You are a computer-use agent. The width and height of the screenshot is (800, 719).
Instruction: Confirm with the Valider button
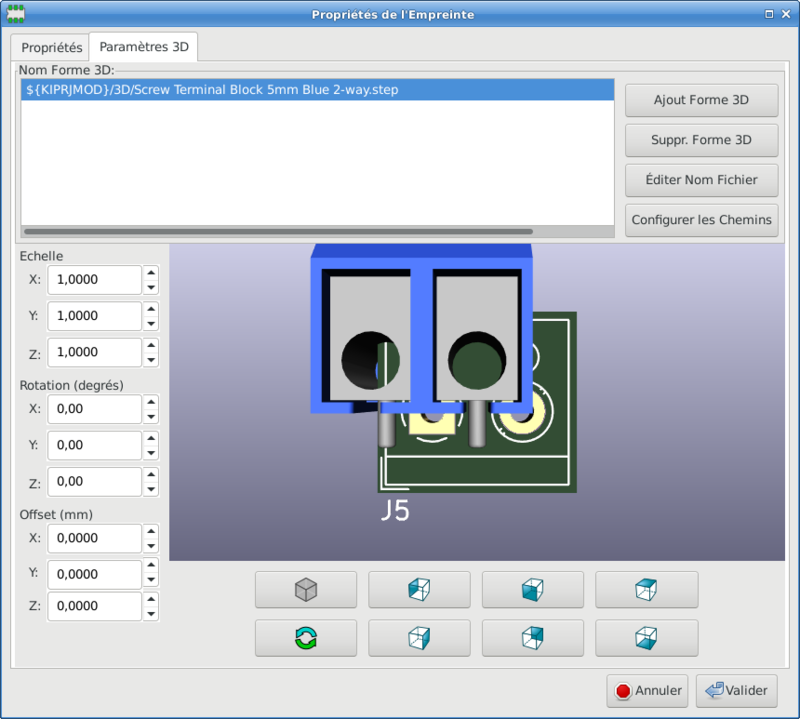coord(737,690)
